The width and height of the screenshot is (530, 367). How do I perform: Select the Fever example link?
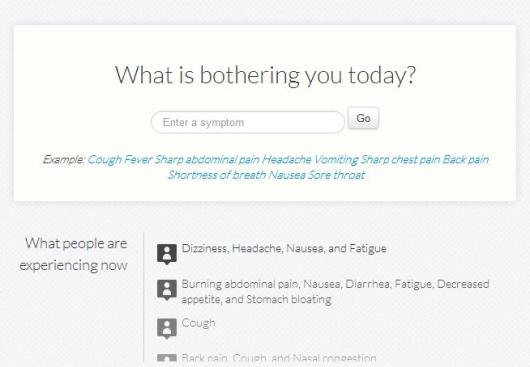(x=138, y=159)
